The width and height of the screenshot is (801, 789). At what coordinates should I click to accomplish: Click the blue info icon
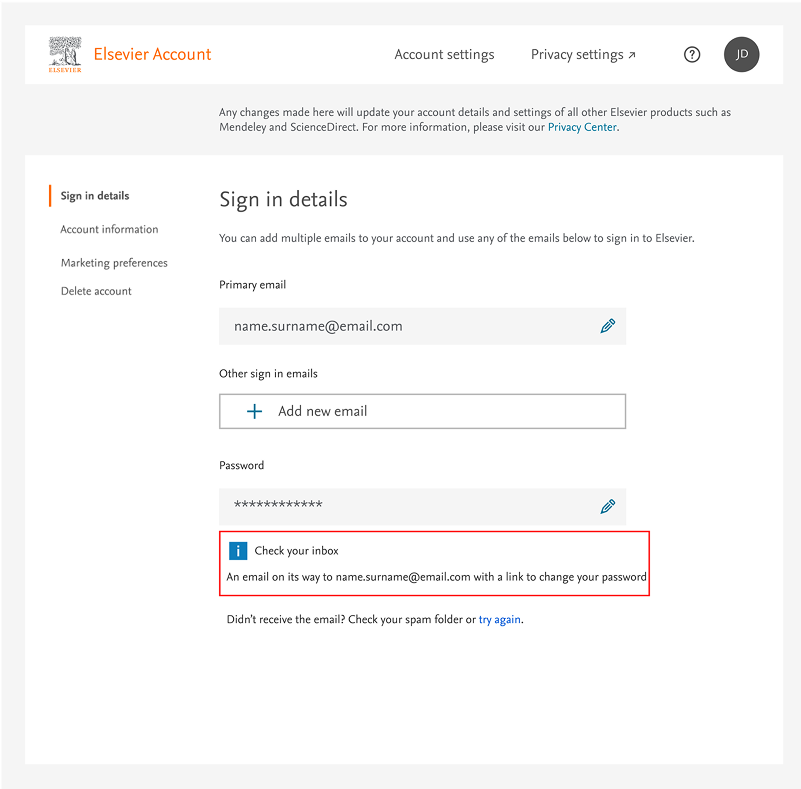click(238, 551)
